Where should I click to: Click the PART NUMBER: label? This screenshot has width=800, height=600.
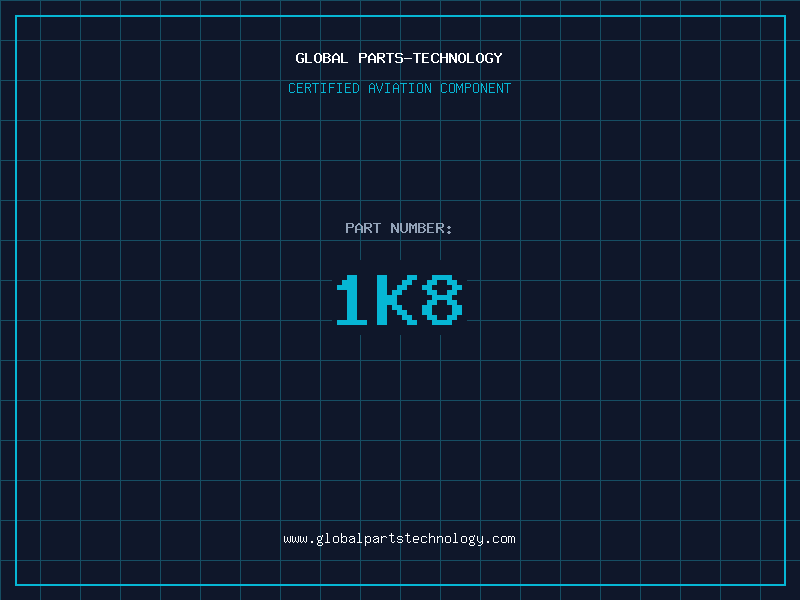[399, 228]
